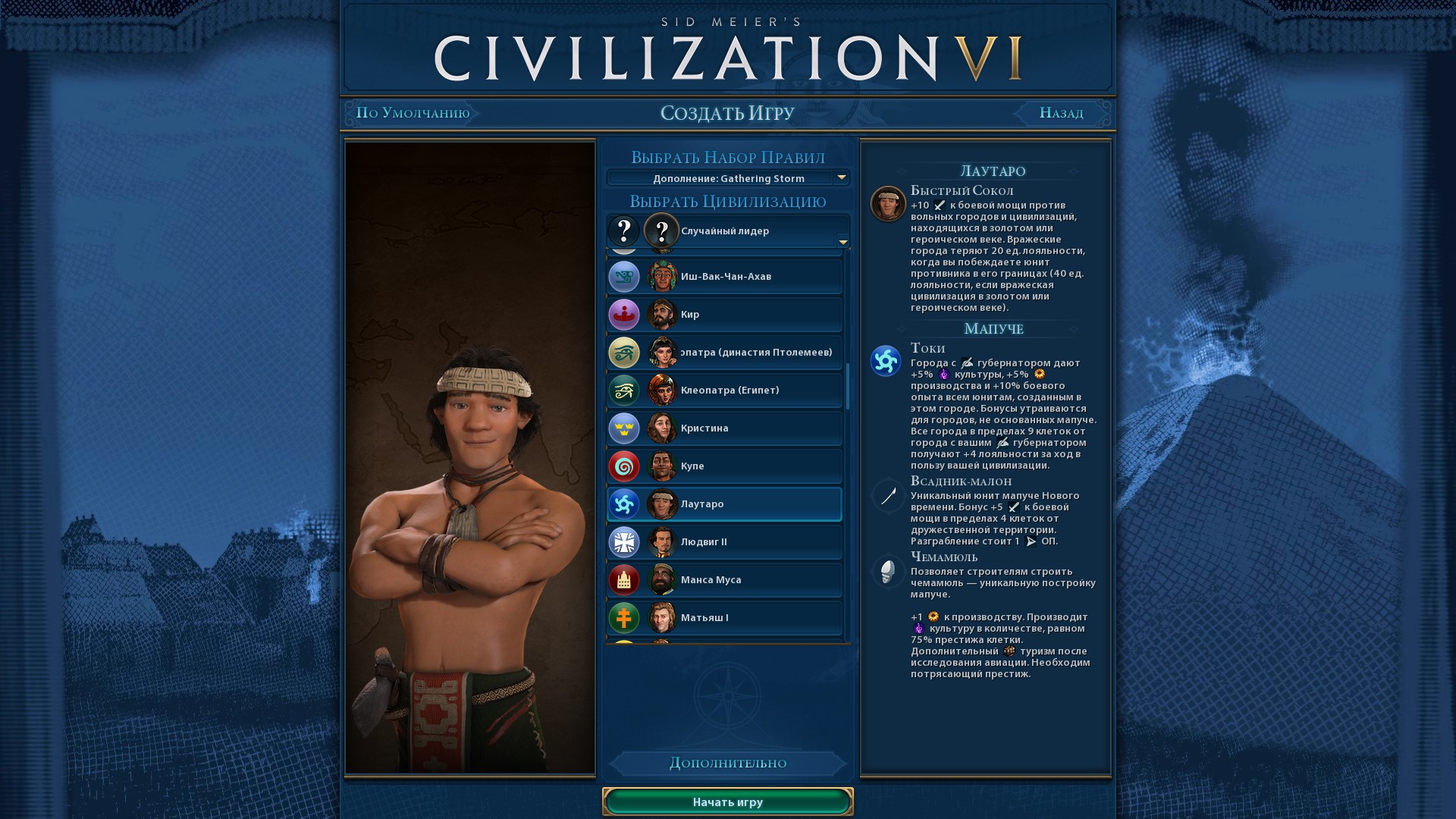
Task: Select the Maori spiral icon for Купе
Action: 624,466
